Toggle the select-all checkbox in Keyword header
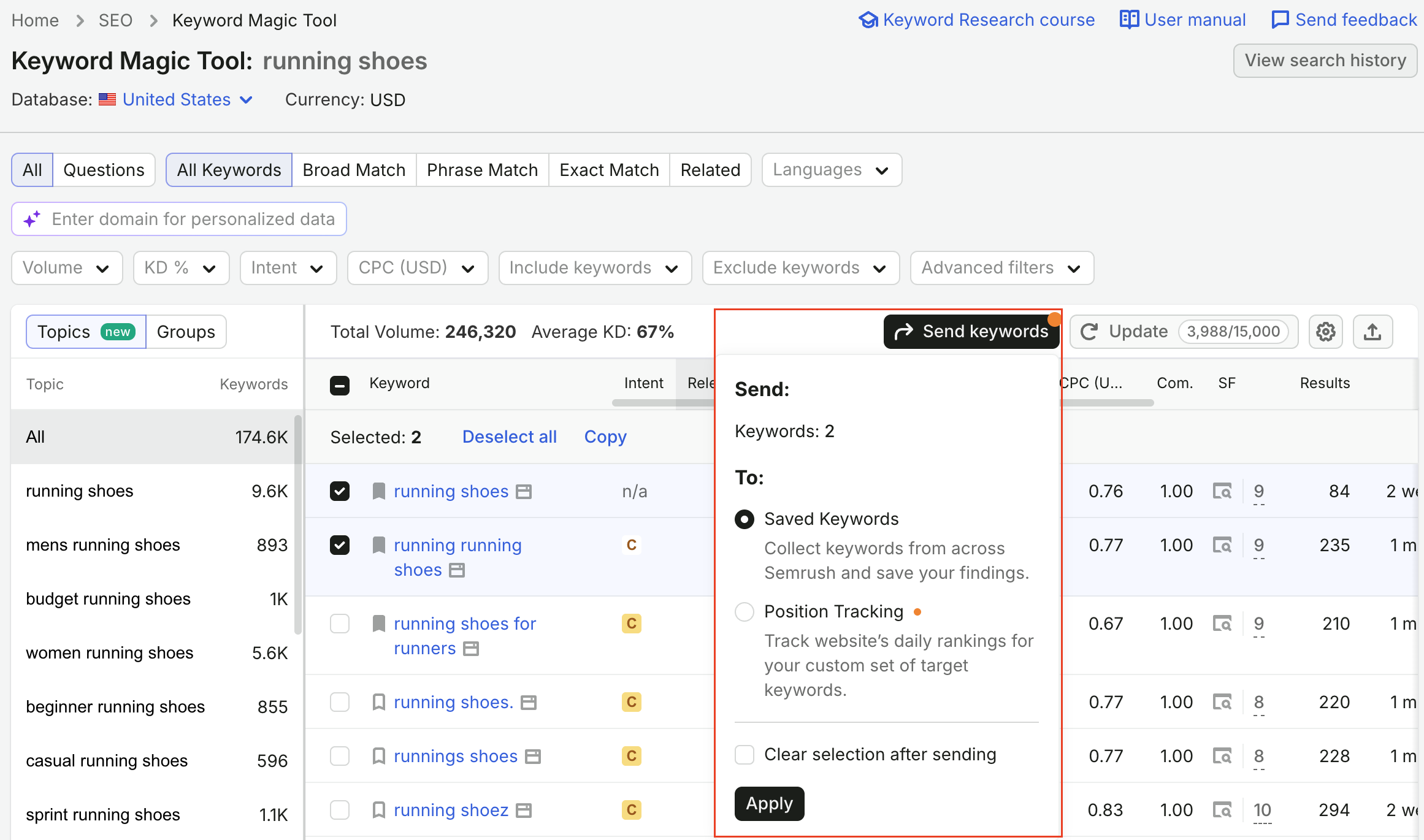1424x840 pixels. point(340,385)
